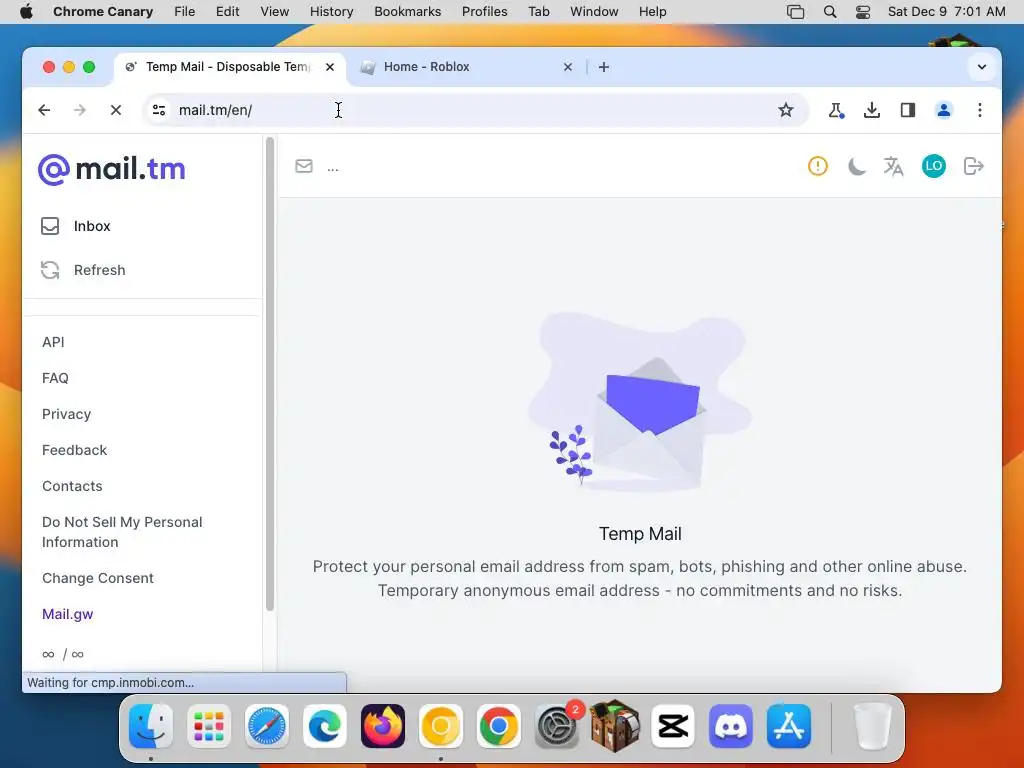Launch Microsoft Edge from the Dock
Image resolution: width=1024 pixels, height=768 pixels.
pos(325,726)
